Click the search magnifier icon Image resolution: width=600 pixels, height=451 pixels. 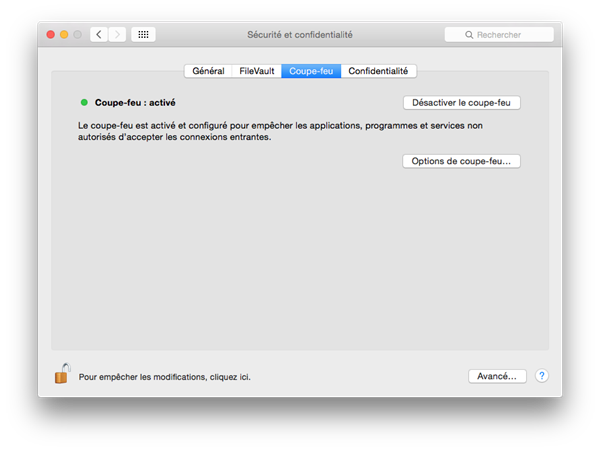[x=469, y=35]
